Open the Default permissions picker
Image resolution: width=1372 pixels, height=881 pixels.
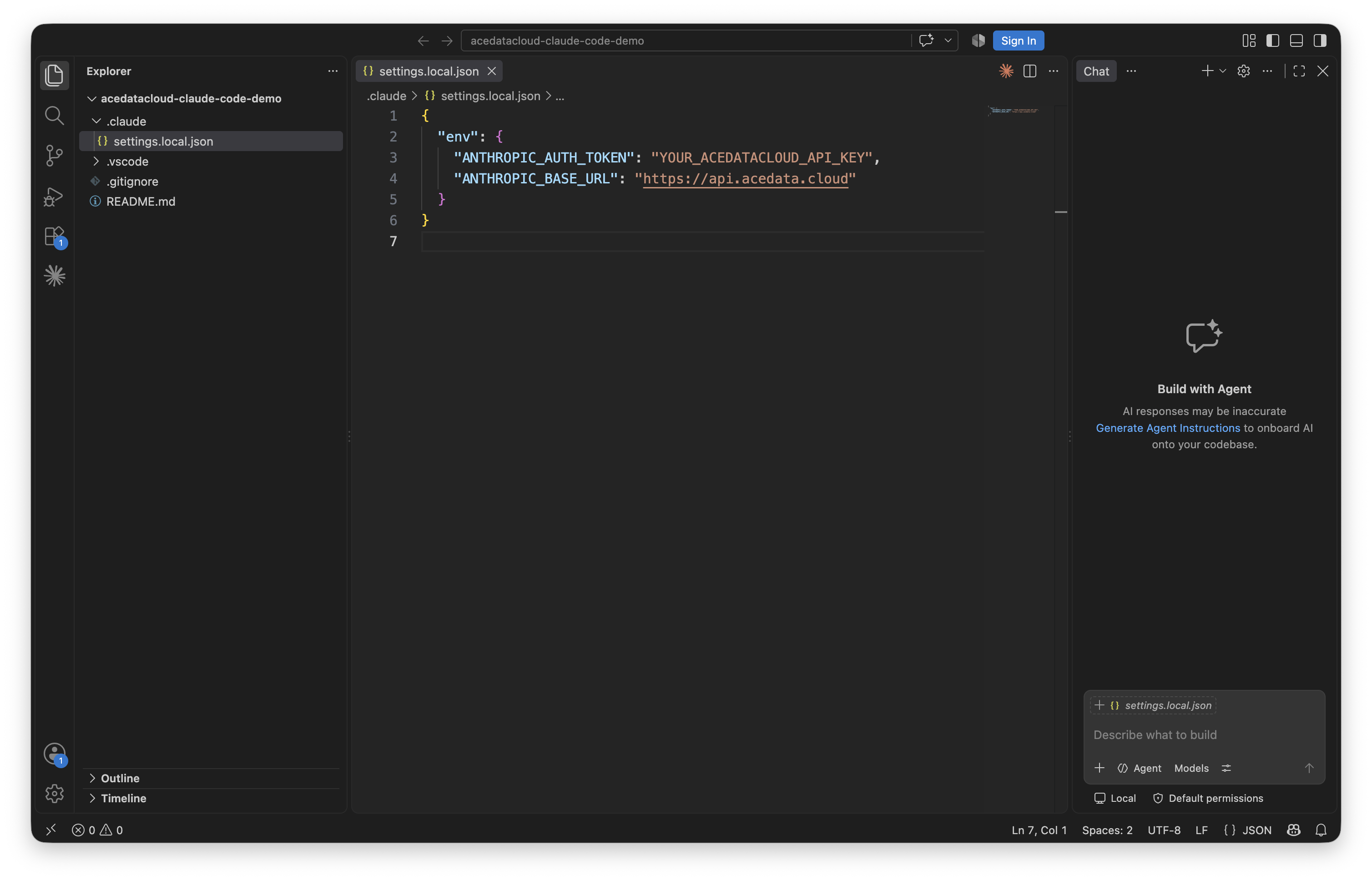pos(1208,798)
